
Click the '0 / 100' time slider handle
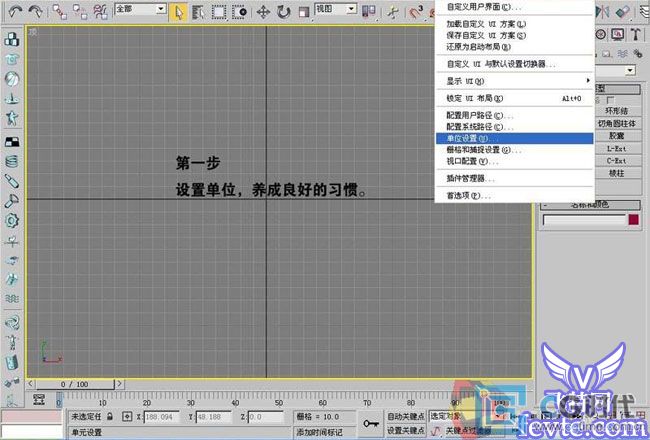[x=75, y=384]
